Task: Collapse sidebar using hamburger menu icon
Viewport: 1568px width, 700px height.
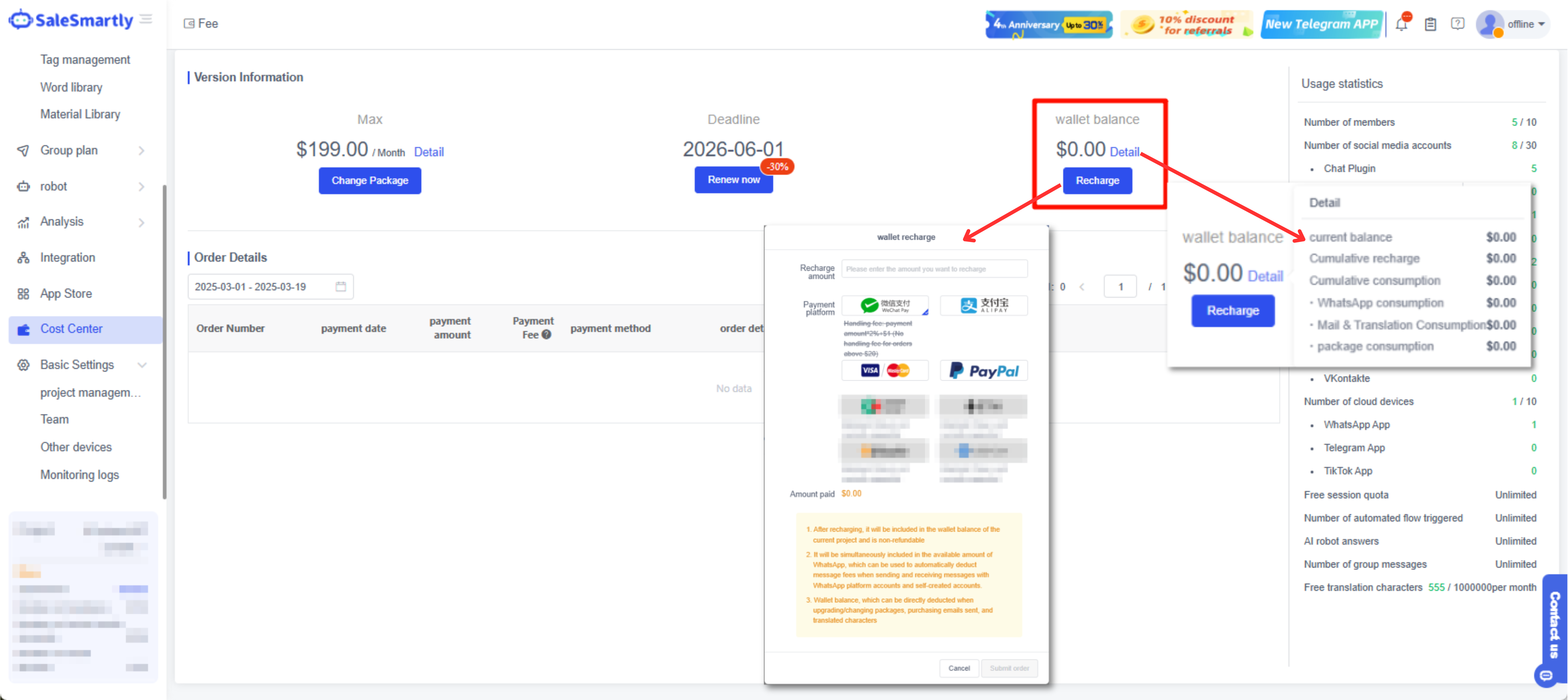Action: (146, 20)
